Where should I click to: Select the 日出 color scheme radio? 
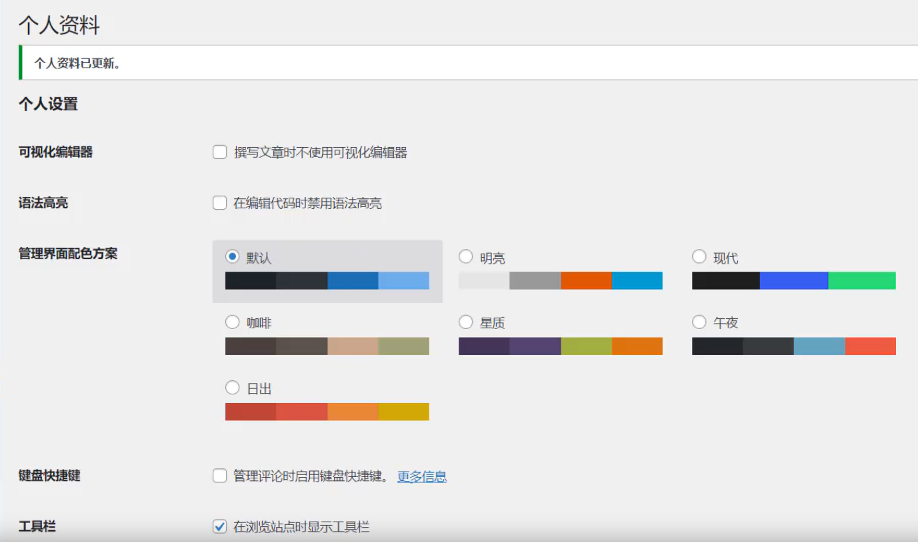click(232, 387)
